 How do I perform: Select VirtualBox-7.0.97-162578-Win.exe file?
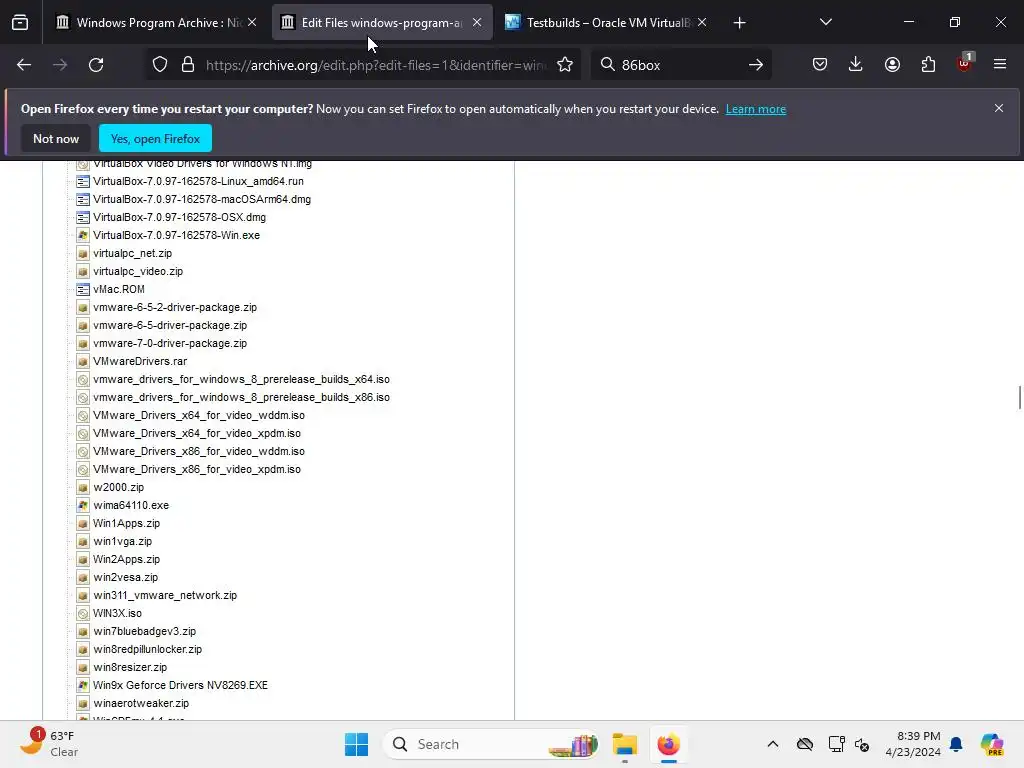pyautogui.click(x=176, y=235)
